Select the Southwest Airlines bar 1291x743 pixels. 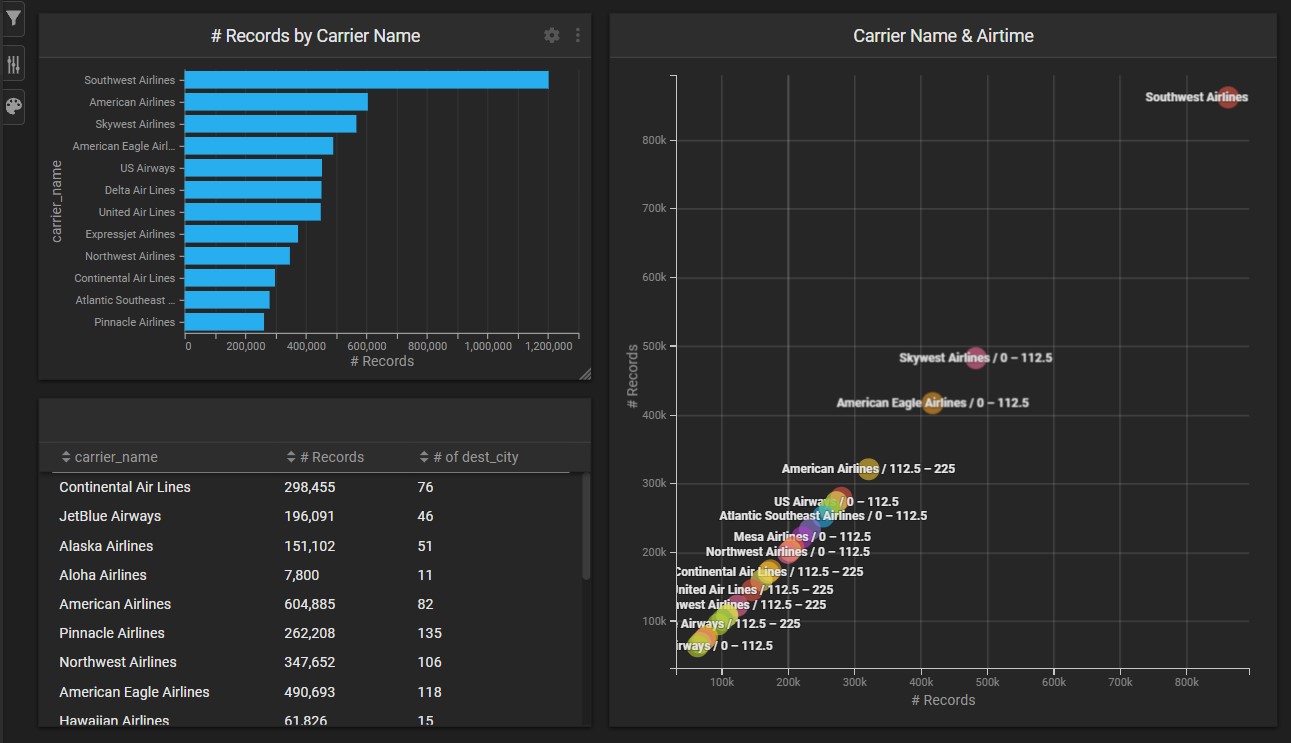(x=366, y=80)
